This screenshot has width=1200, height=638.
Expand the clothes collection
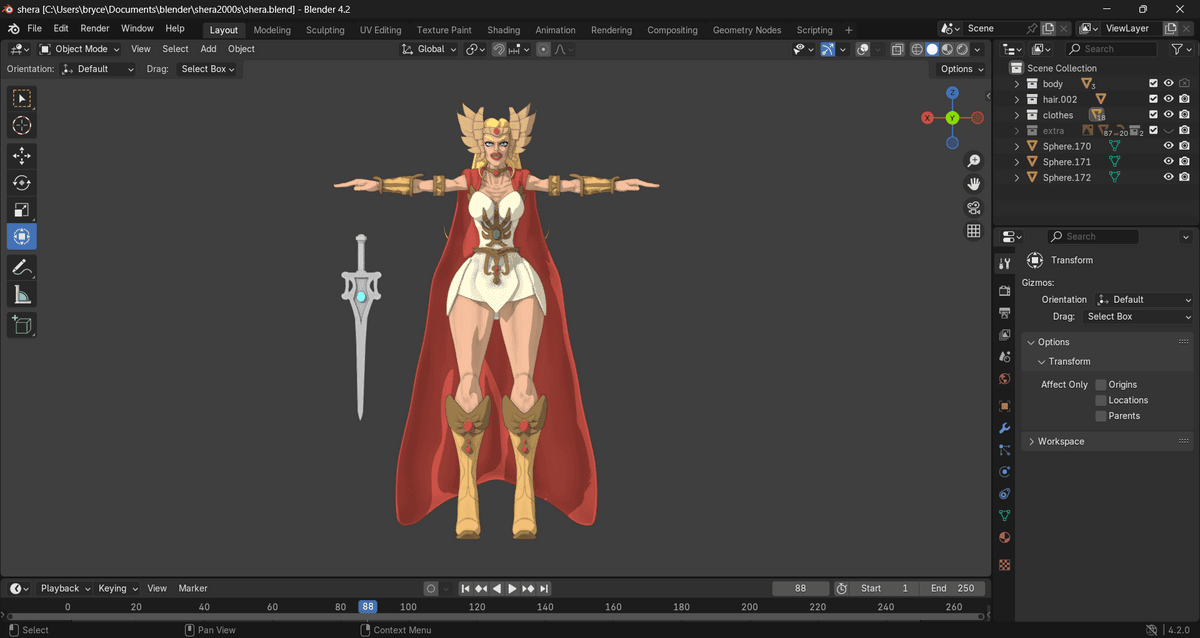[1017, 115]
